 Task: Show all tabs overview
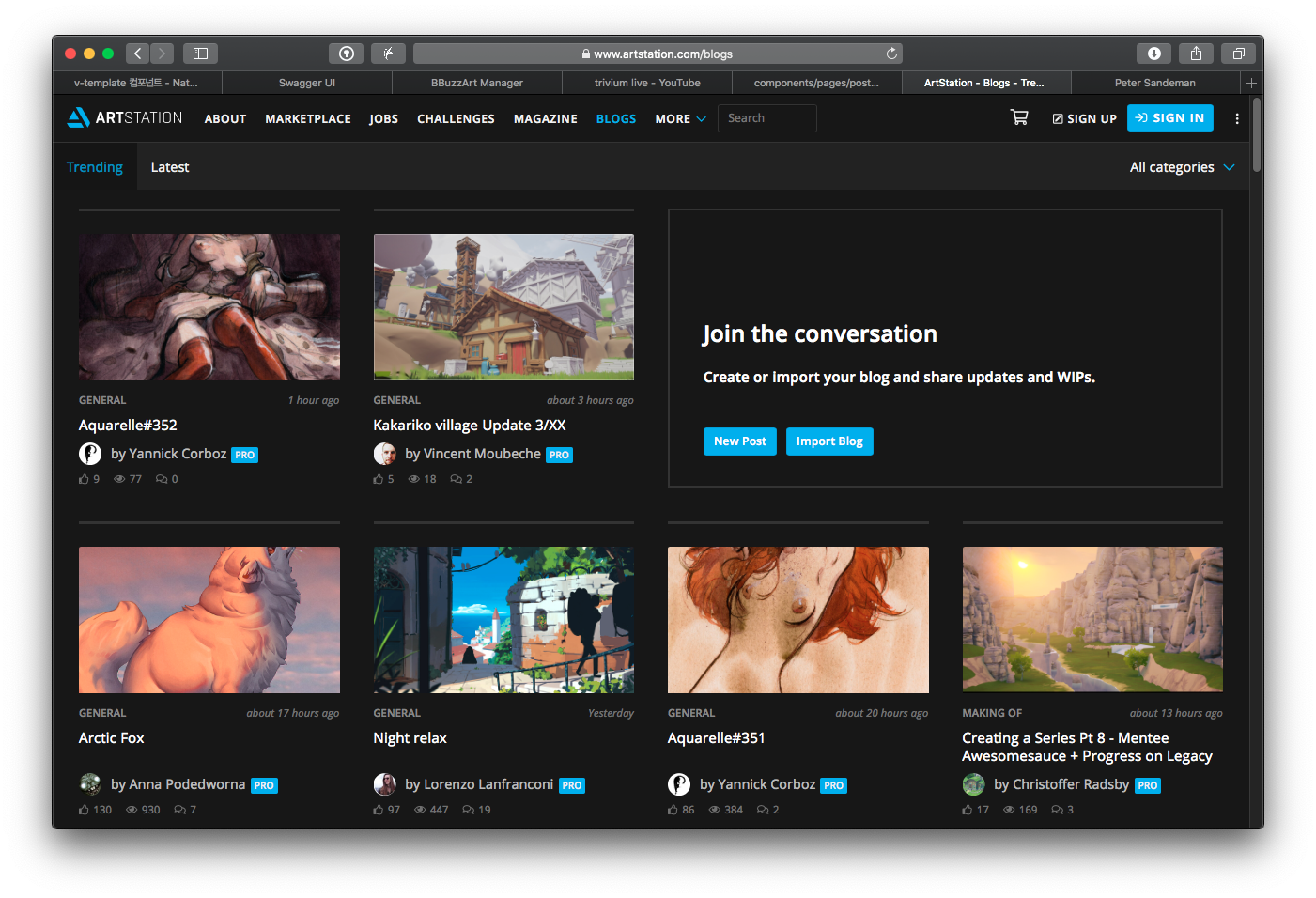tap(1238, 54)
